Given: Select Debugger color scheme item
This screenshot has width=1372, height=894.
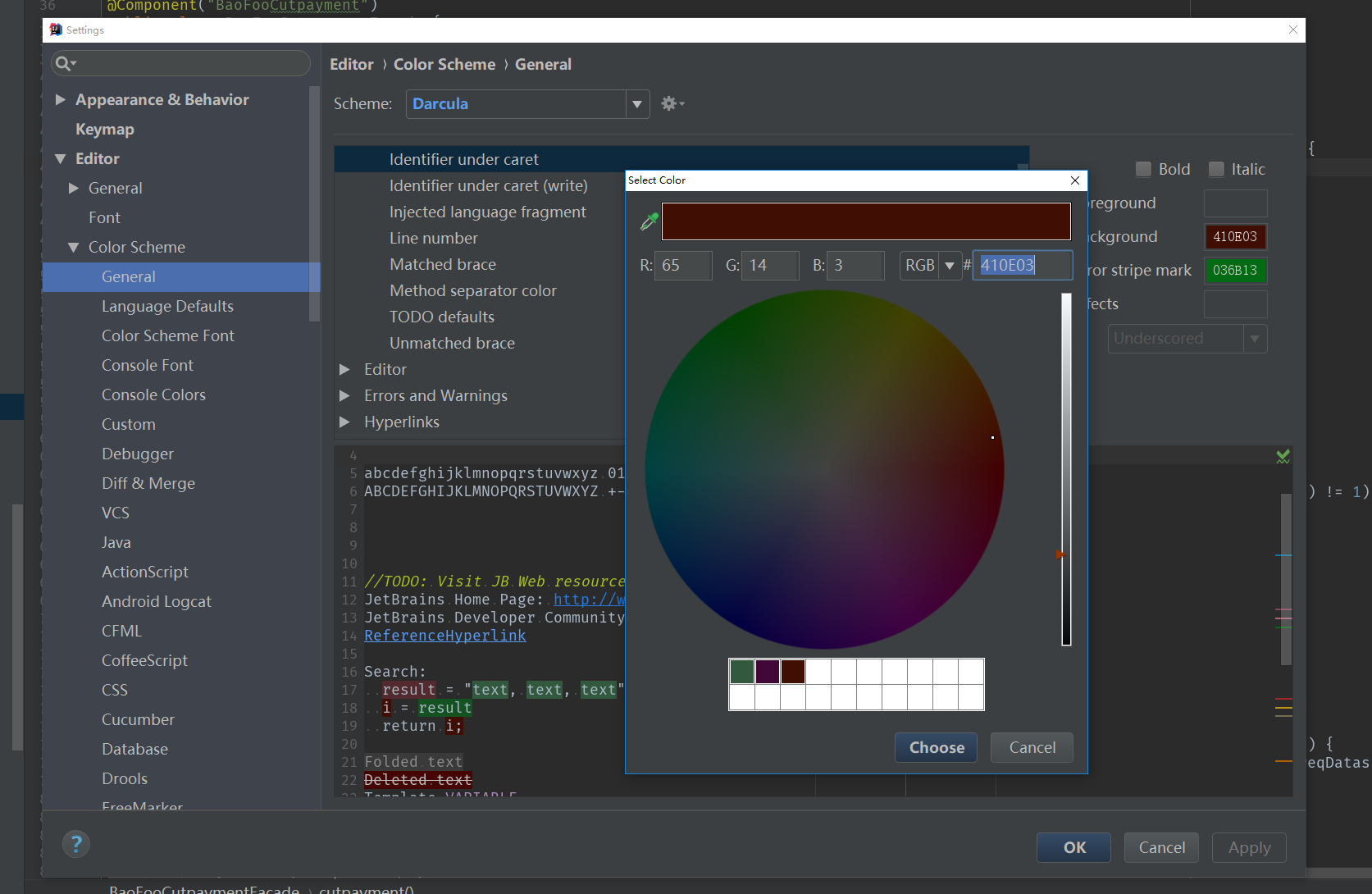Looking at the screenshot, I should coord(138,454).
